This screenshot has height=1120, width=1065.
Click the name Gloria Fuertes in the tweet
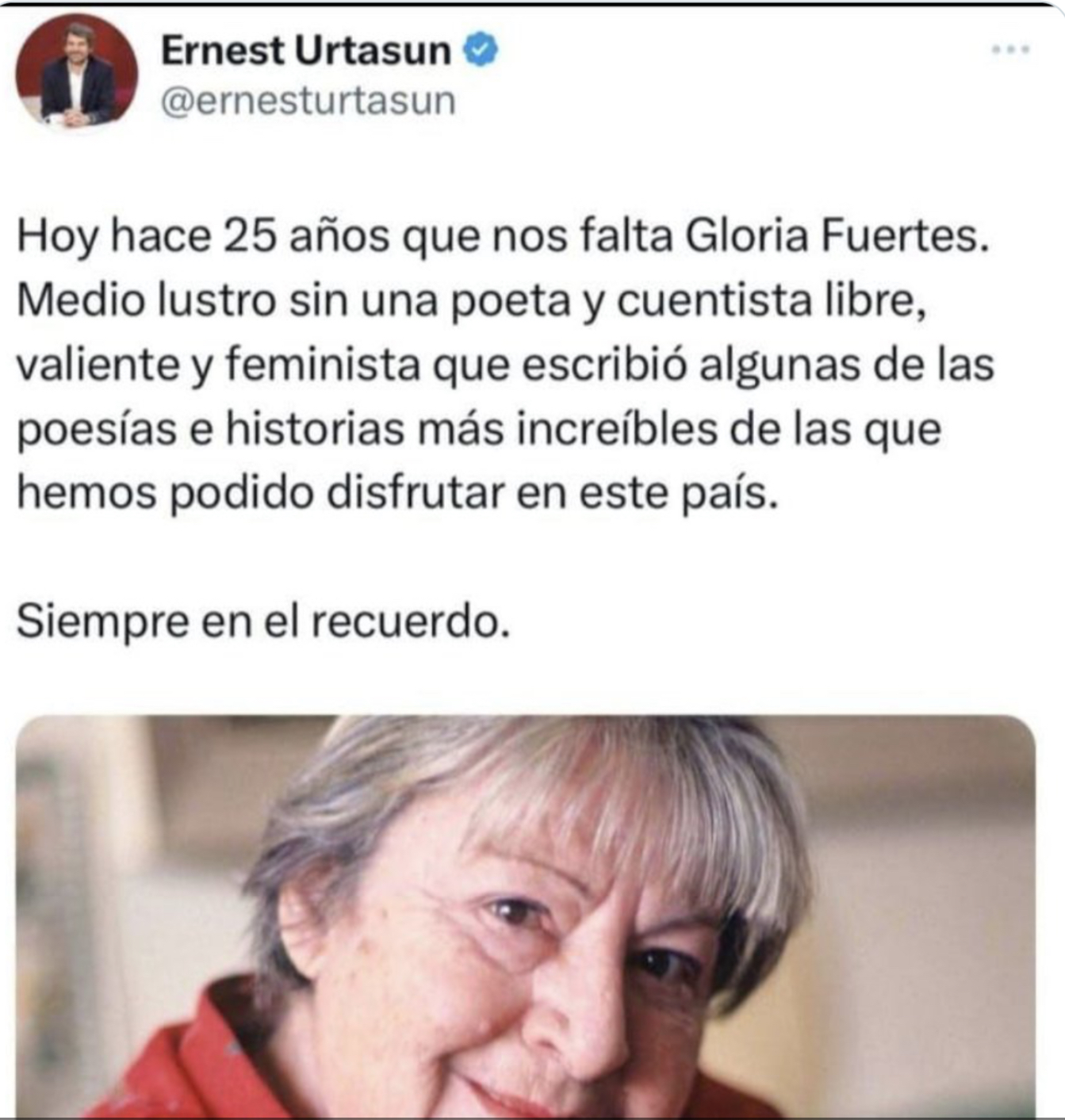coord(837,236)
